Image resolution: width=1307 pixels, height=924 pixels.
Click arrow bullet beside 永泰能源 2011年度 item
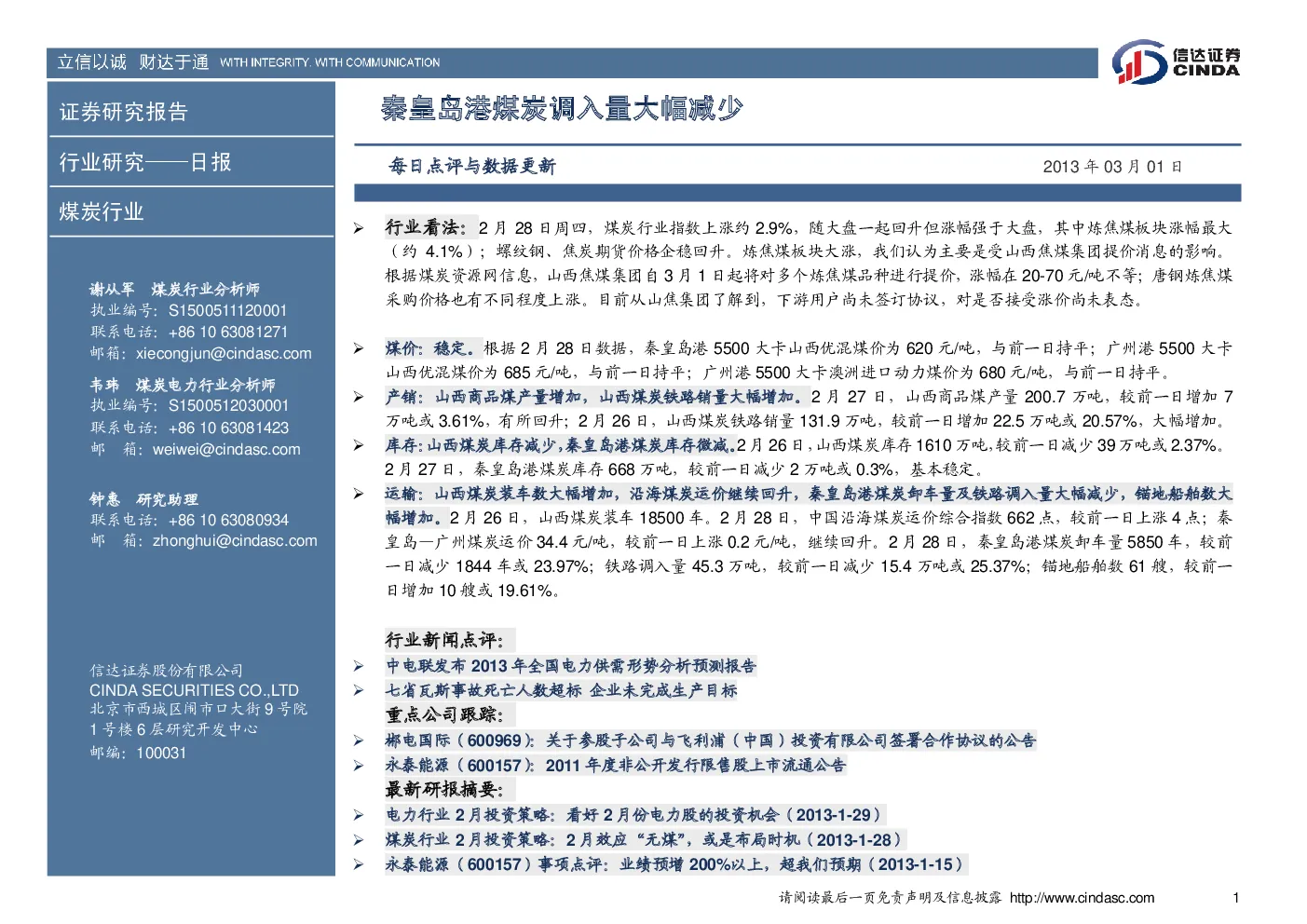[359, 765]
